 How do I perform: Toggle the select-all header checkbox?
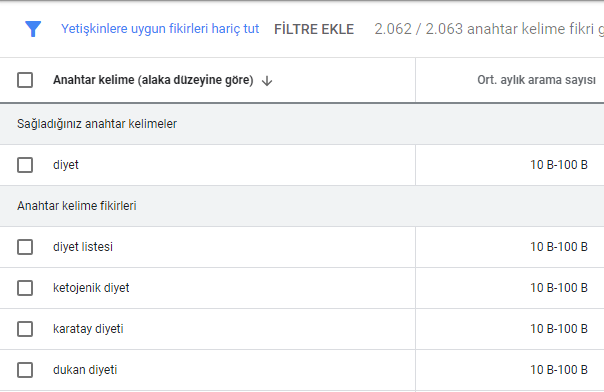pyautogui.click(x=25, y=80)
